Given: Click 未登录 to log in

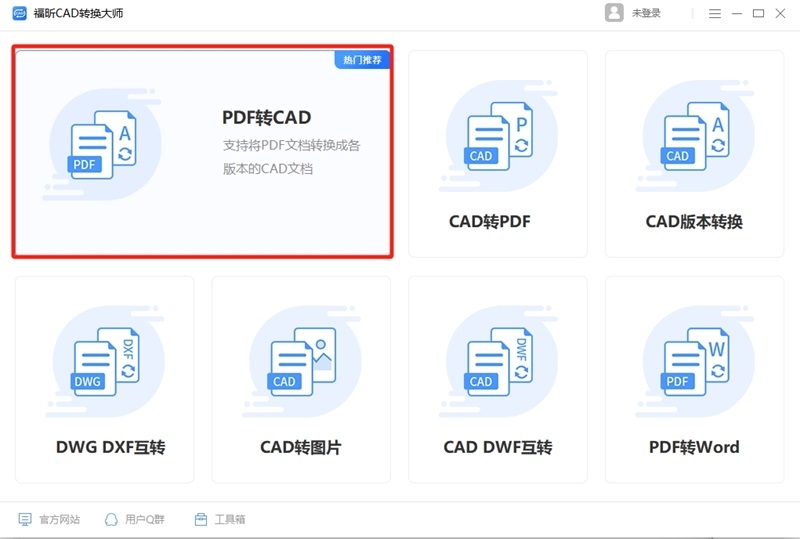Looking at the screenshot, I should pyautogui.click(x=646, y=13).
